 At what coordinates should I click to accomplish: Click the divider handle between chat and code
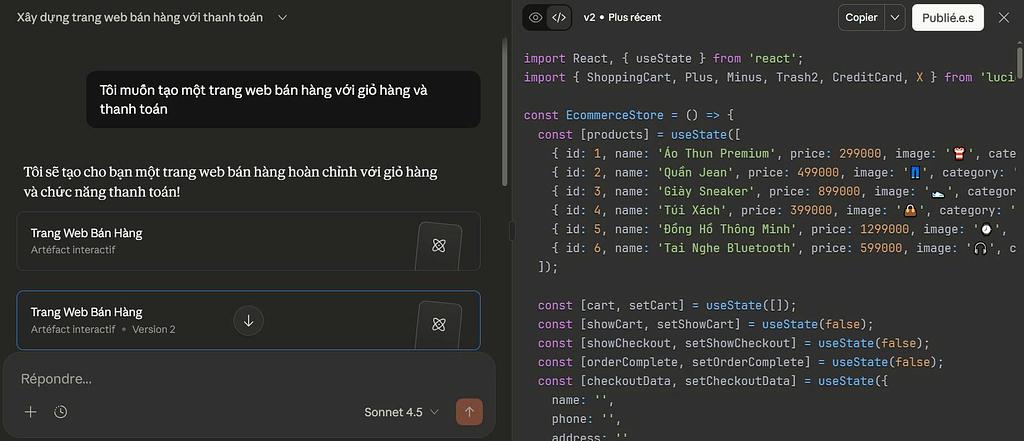coord(512,230)
